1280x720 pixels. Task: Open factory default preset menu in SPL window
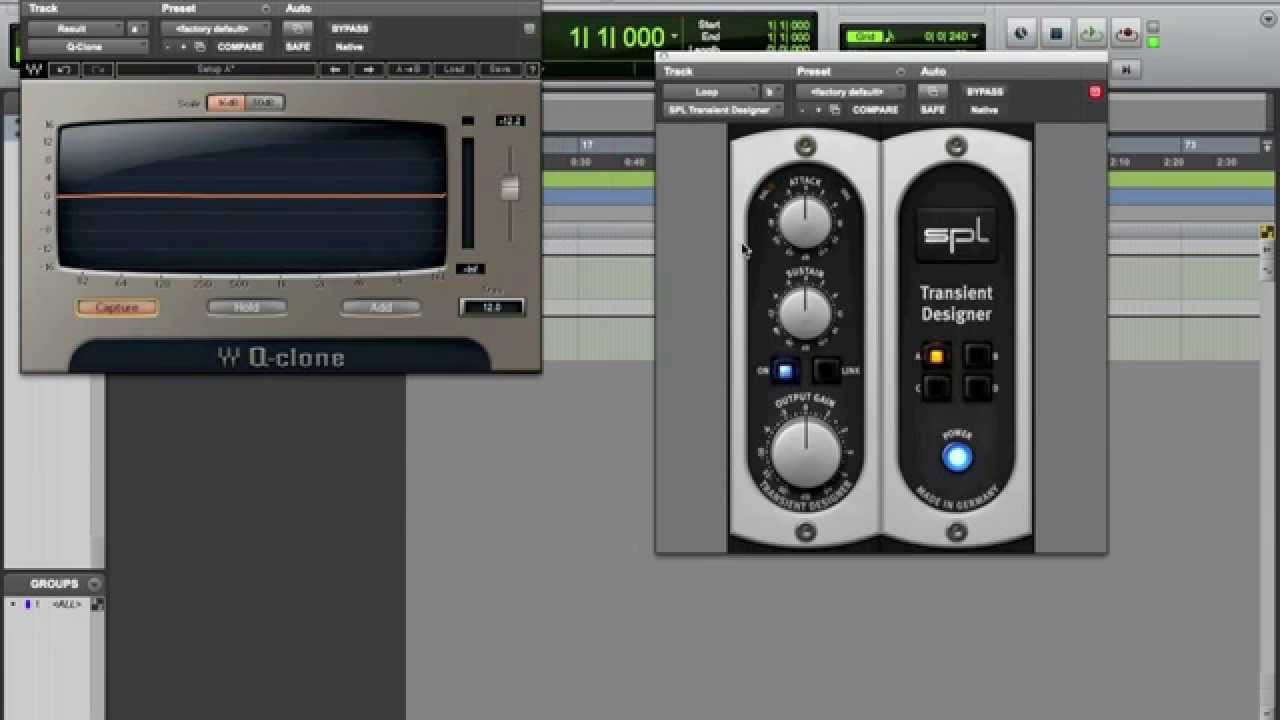[x=850, y=92]
